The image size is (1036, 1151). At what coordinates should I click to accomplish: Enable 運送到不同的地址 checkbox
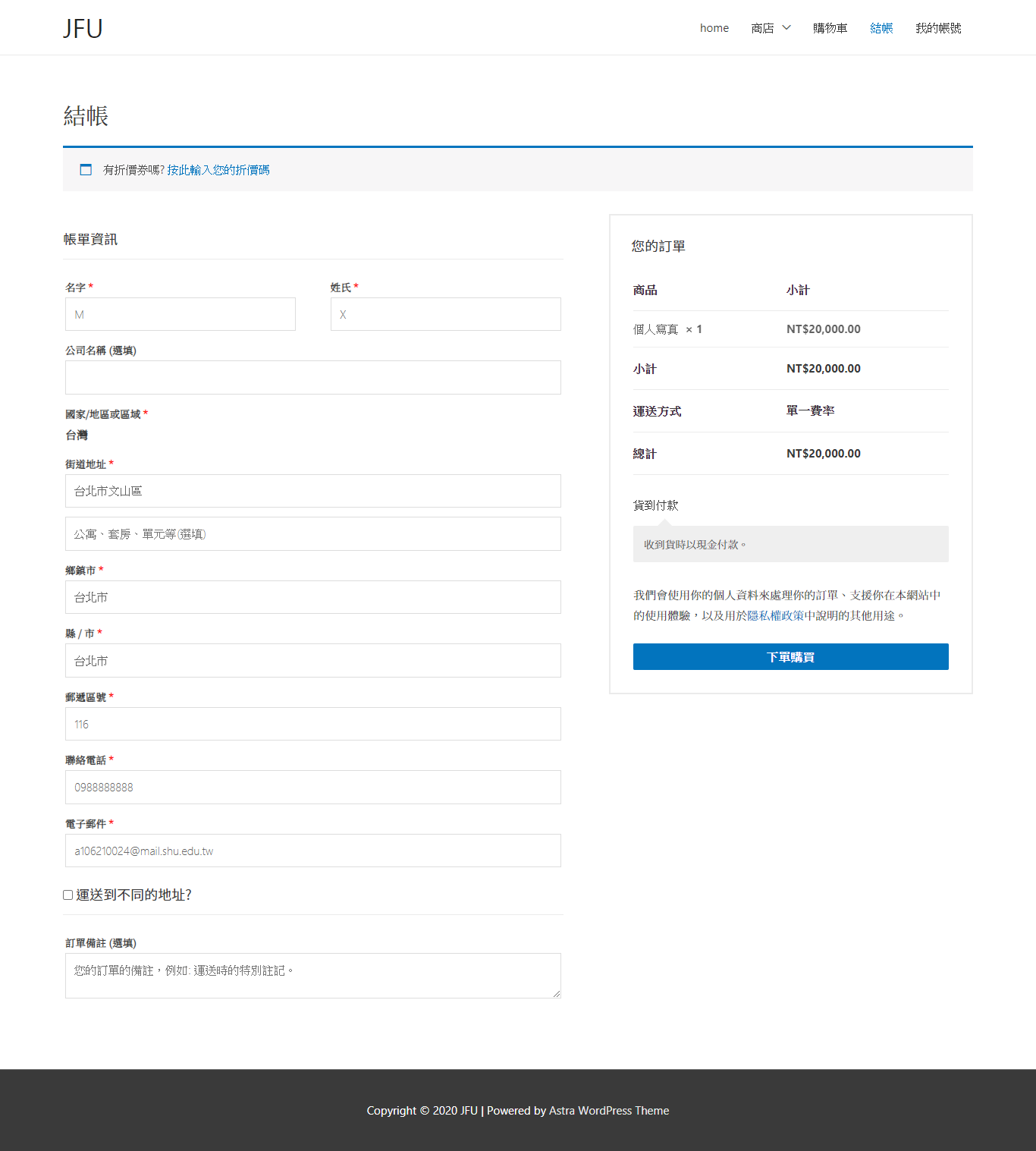(68, 895)
